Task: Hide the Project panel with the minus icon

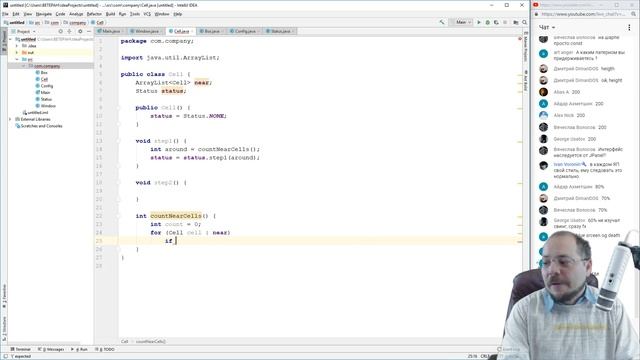Action: pos(89,31)
